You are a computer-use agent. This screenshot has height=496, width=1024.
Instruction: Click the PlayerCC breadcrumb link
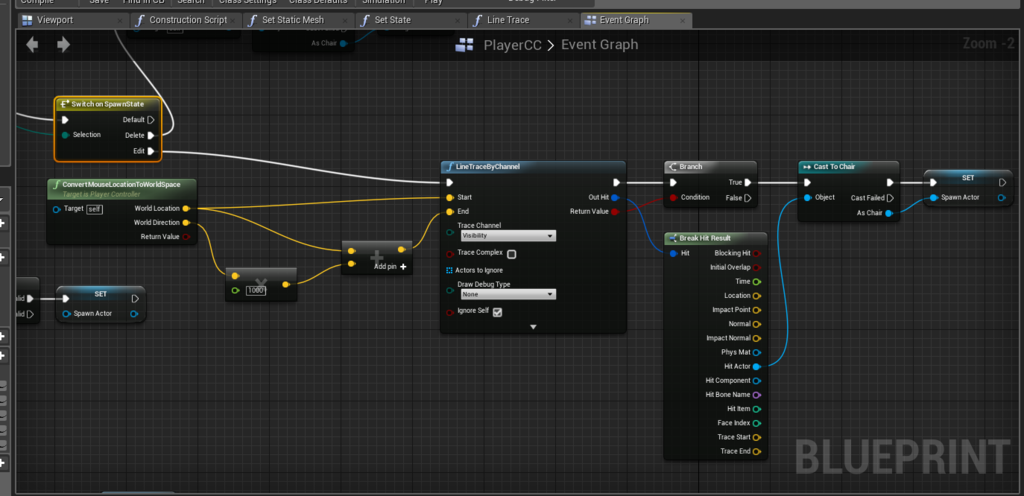coord(513,45)
